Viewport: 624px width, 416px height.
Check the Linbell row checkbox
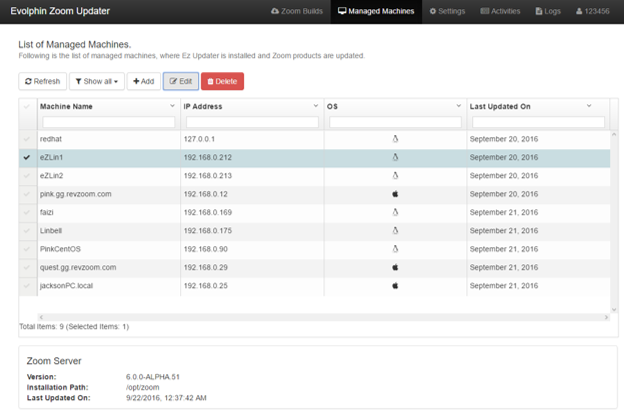click(27, 230)
